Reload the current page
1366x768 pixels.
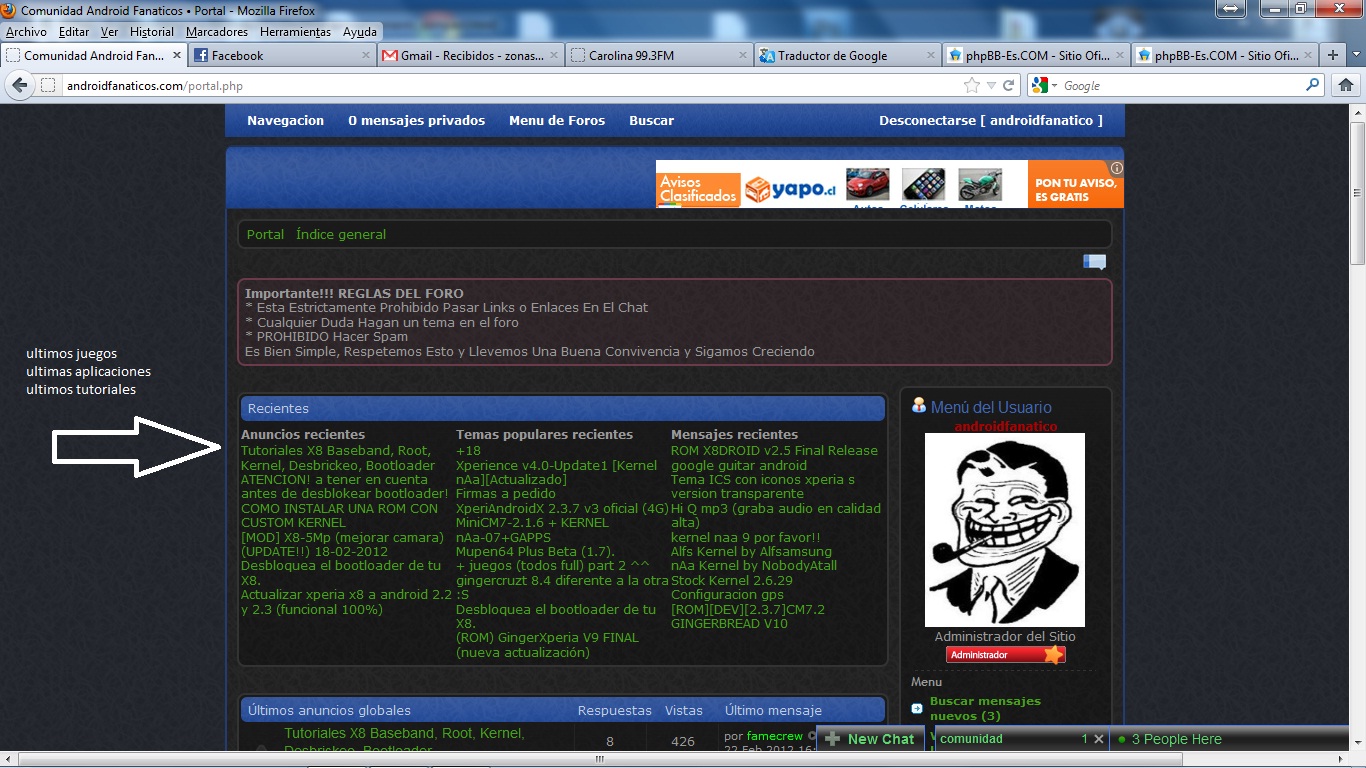tap(1009, 86)
